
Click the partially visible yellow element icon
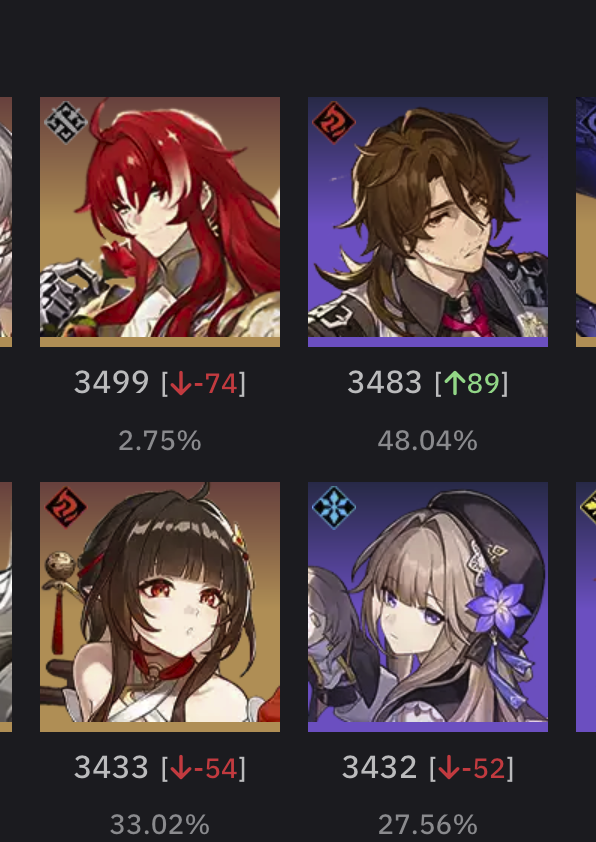(x=588, y=507)
